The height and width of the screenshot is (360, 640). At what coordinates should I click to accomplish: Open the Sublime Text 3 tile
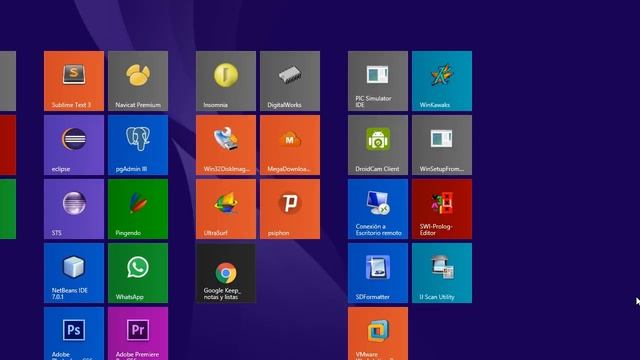pos(74,81)
